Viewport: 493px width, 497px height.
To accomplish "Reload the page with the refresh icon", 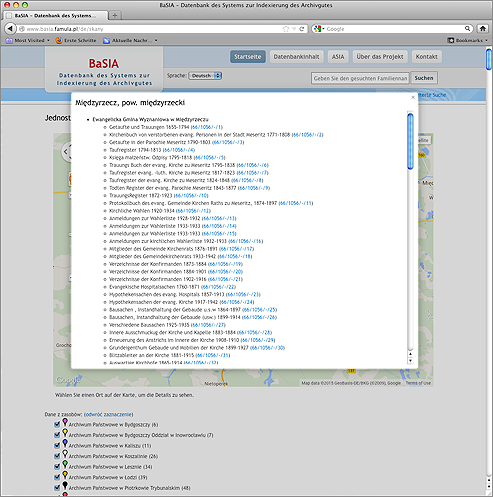I will [302, 29].
